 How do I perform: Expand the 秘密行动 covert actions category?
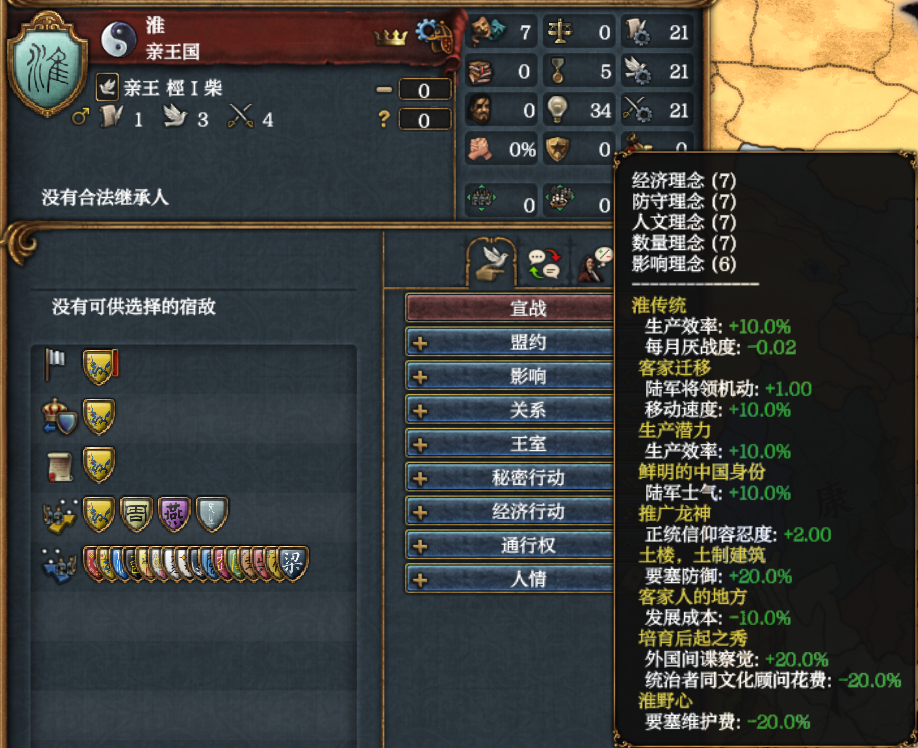[510, 478]
